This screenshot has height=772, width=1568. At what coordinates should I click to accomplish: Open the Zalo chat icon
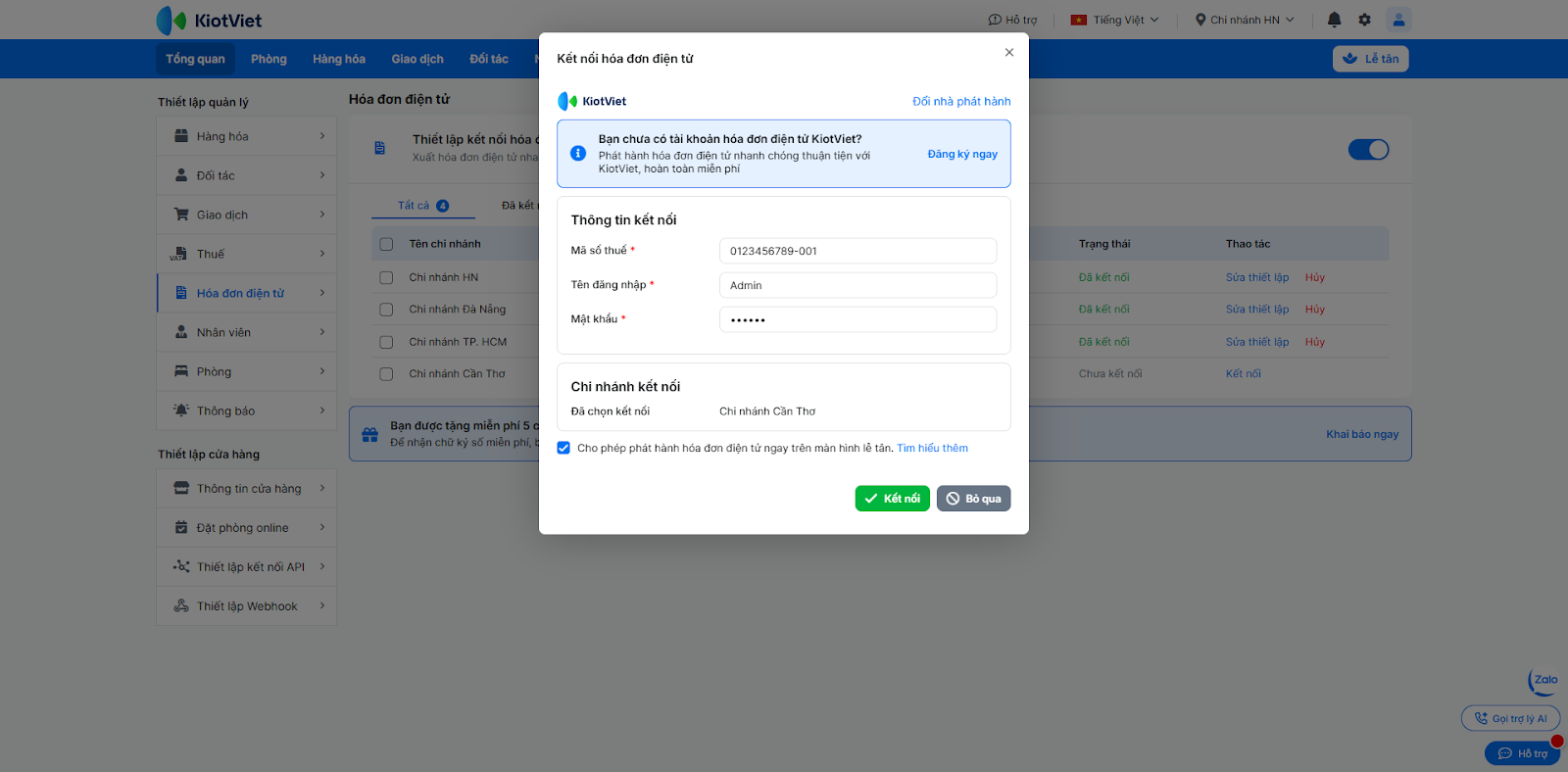click(x=1544, y=681)
